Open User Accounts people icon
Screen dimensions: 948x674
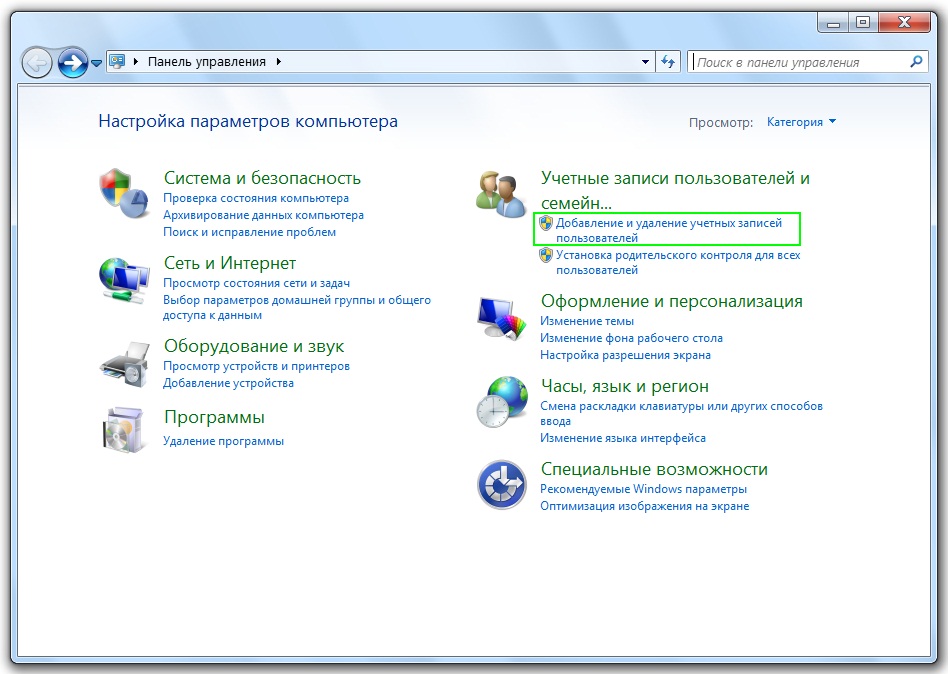pos(502,193)
